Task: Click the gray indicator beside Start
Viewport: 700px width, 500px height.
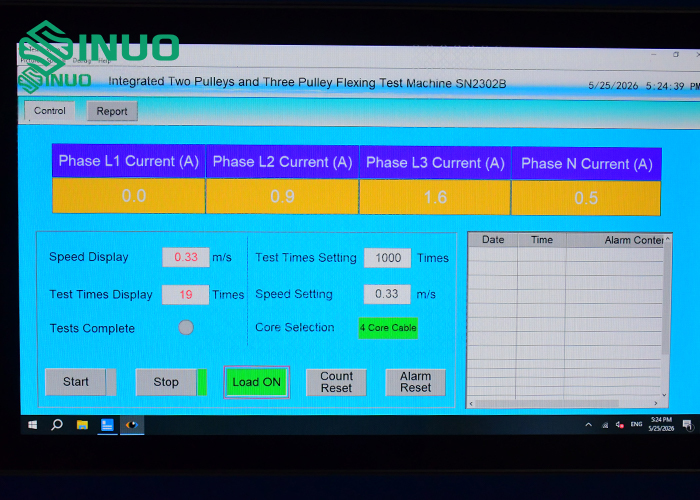Action: [x=111, y=382]
